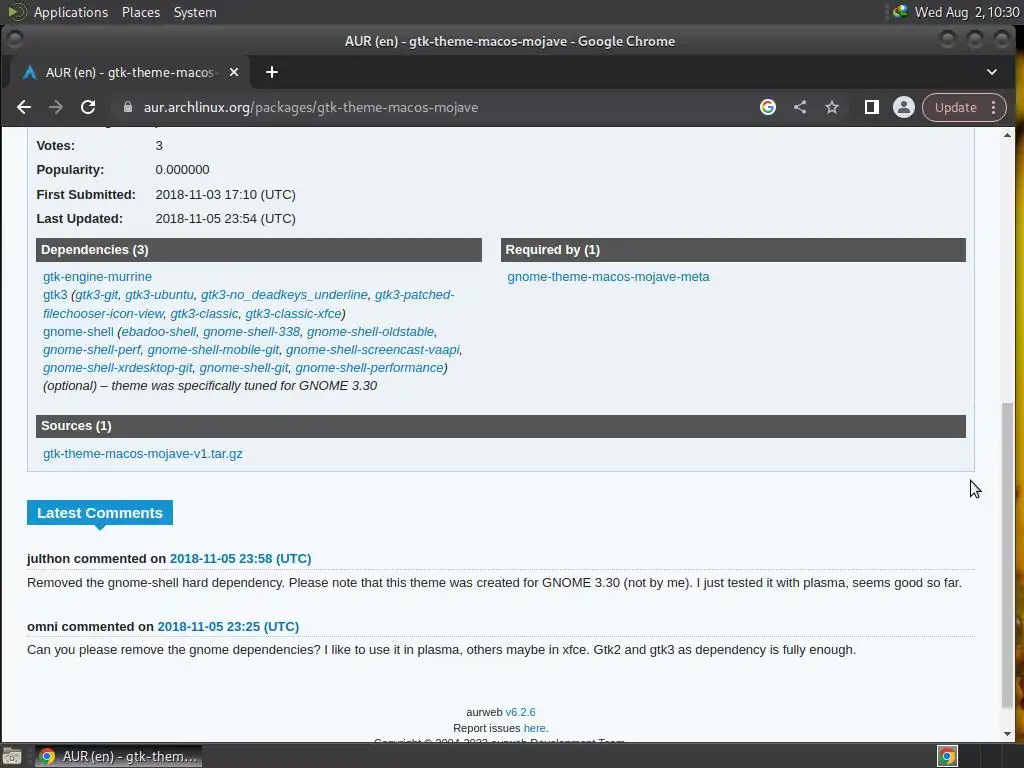This screenshot has height=768, width=1024.
Task: Click the page scrollbar thumb
Action: tap(1008, 555)
